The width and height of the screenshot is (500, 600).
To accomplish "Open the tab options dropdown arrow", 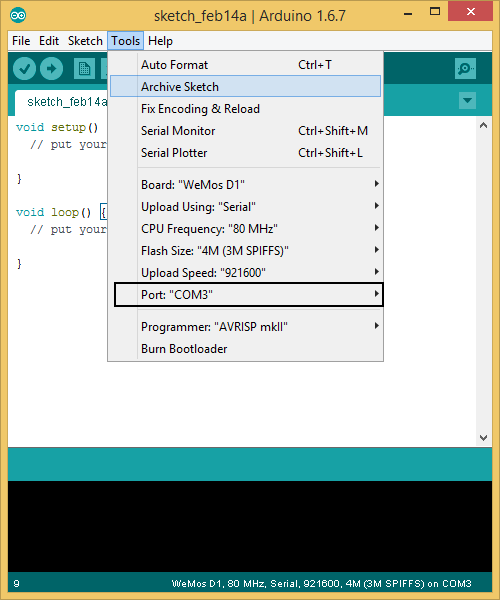I will coord(467,101).
